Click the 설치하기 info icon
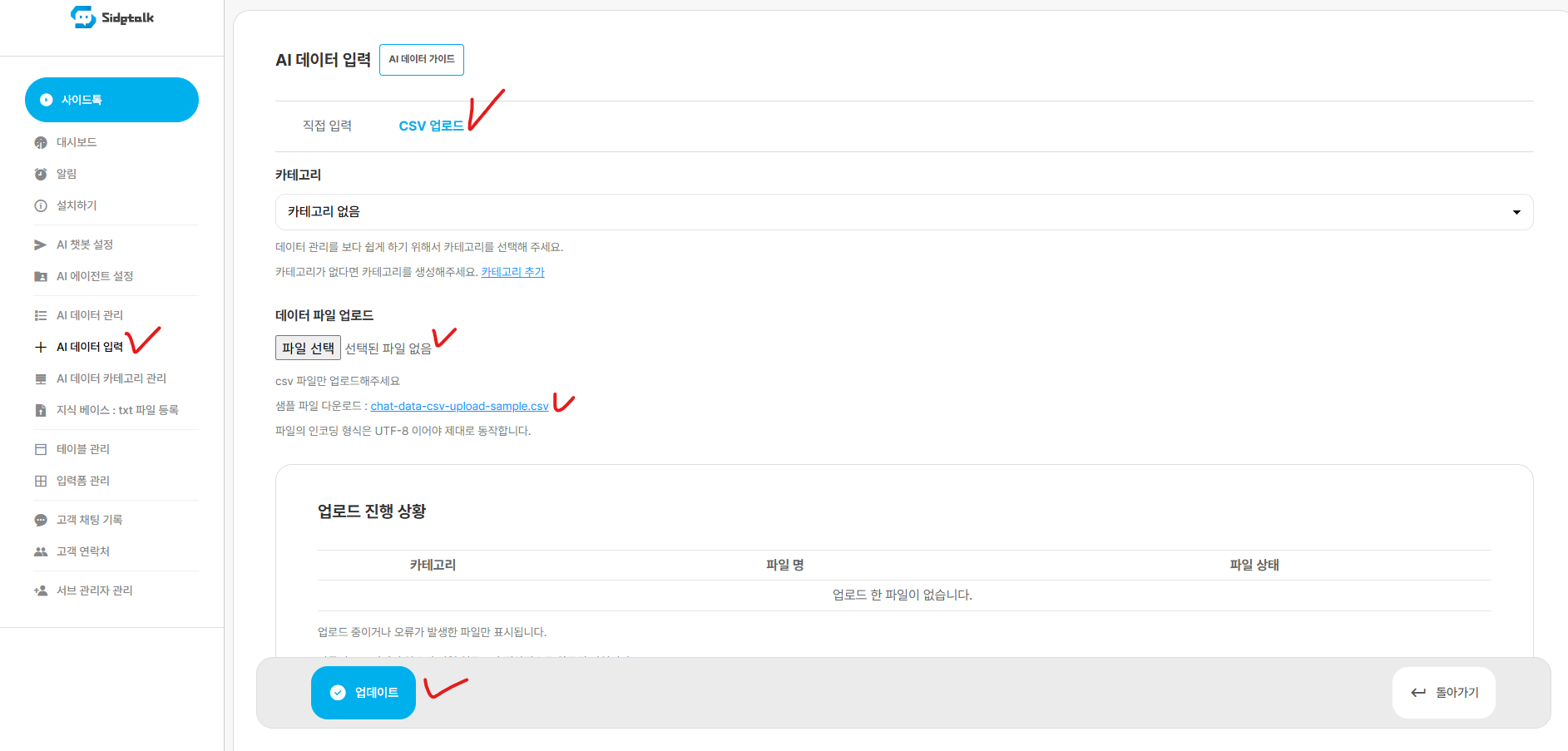The width and height of the screenshot is (1568, 751). (x=41, y=205)
